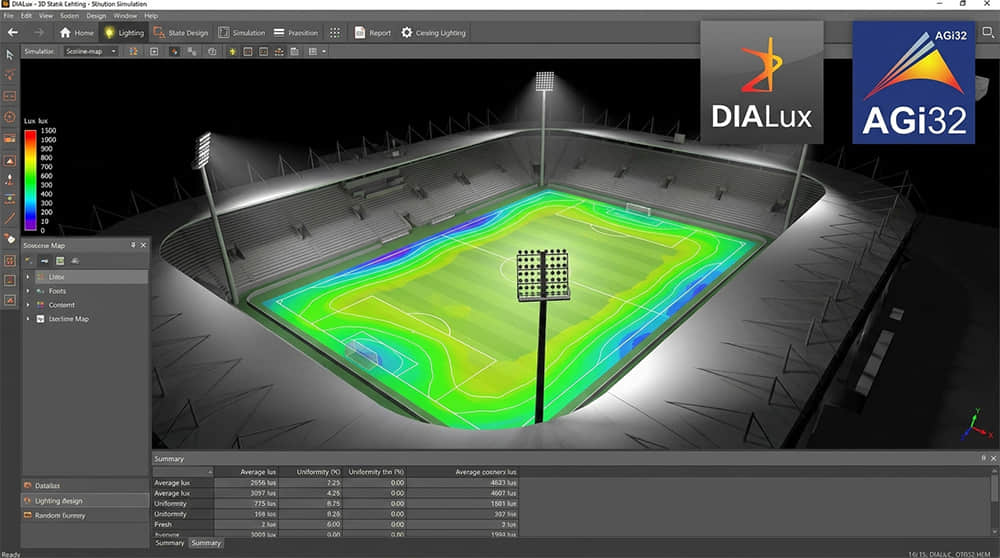1000x558 pixels.
Task: Click the Pransition toolbar button
Action: pos(296,33)
